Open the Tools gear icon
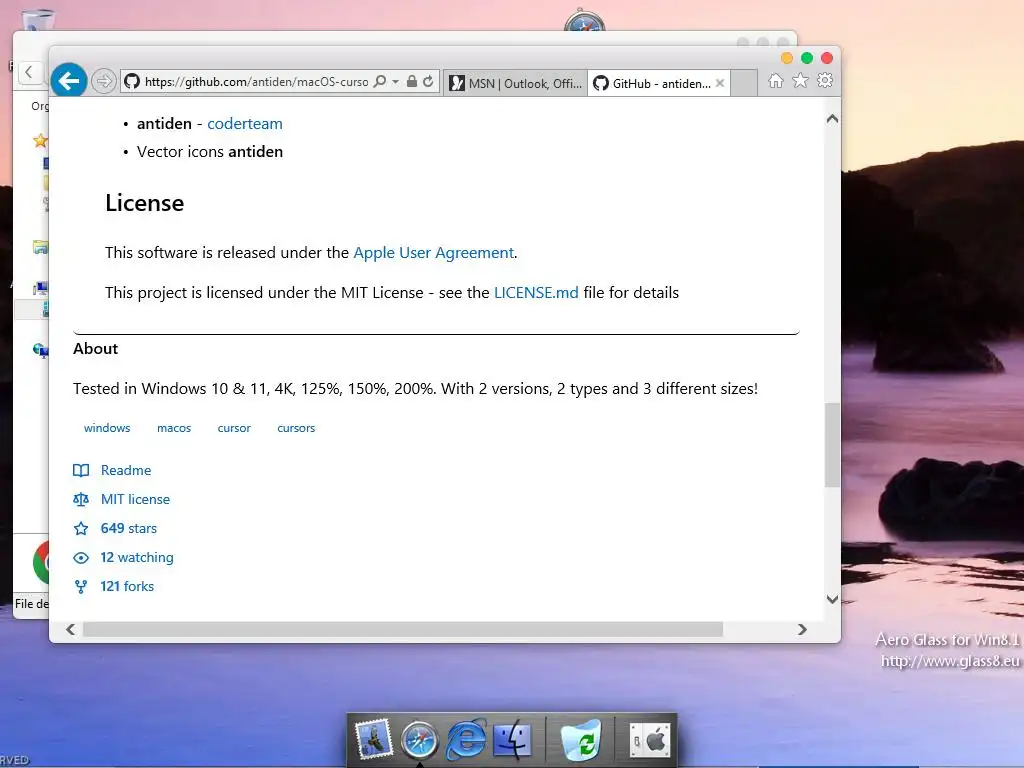The height and width of the screenshot is (768, 1024). [x=825, y=80]
